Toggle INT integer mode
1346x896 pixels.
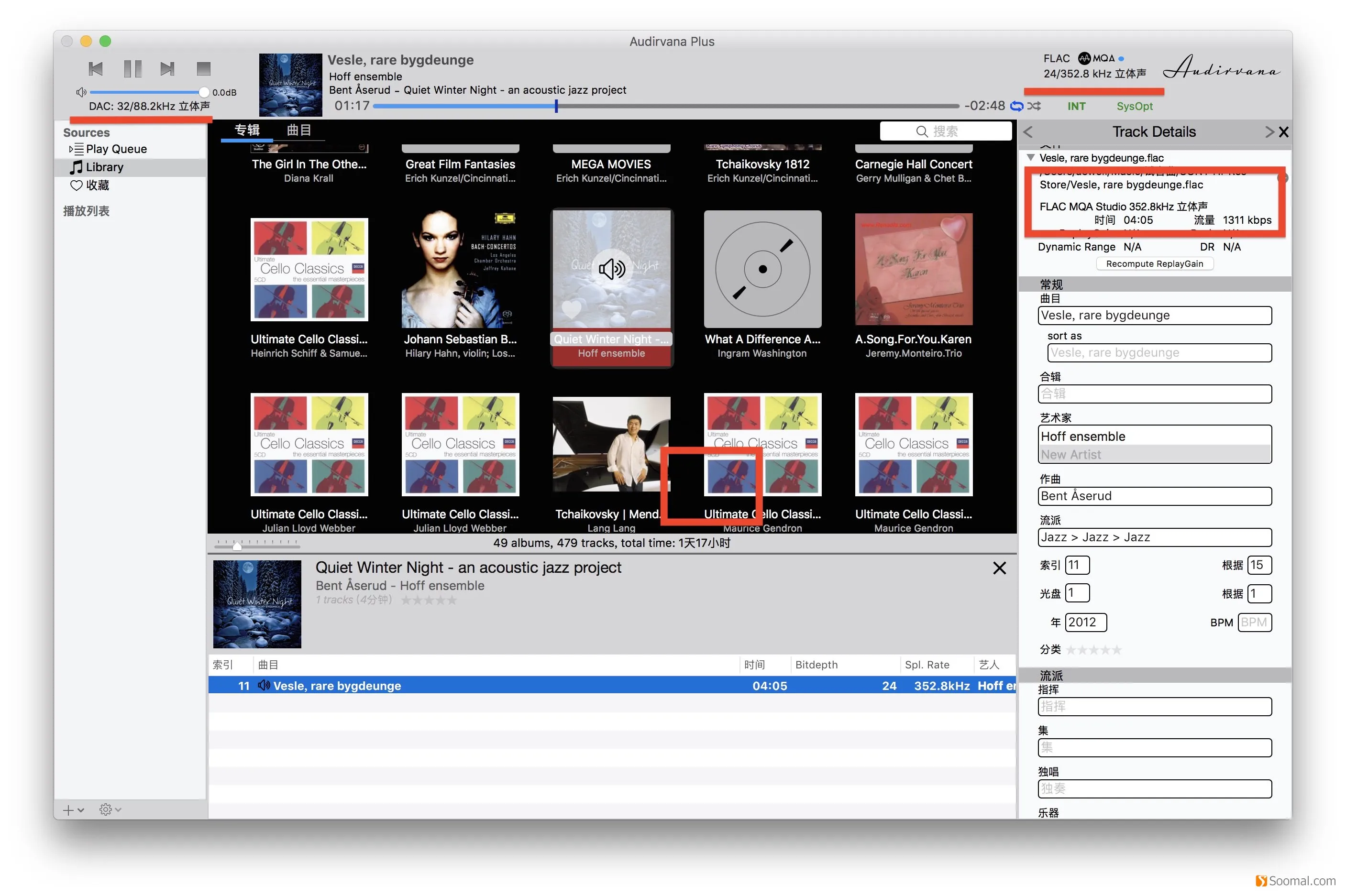(1076, 106)
